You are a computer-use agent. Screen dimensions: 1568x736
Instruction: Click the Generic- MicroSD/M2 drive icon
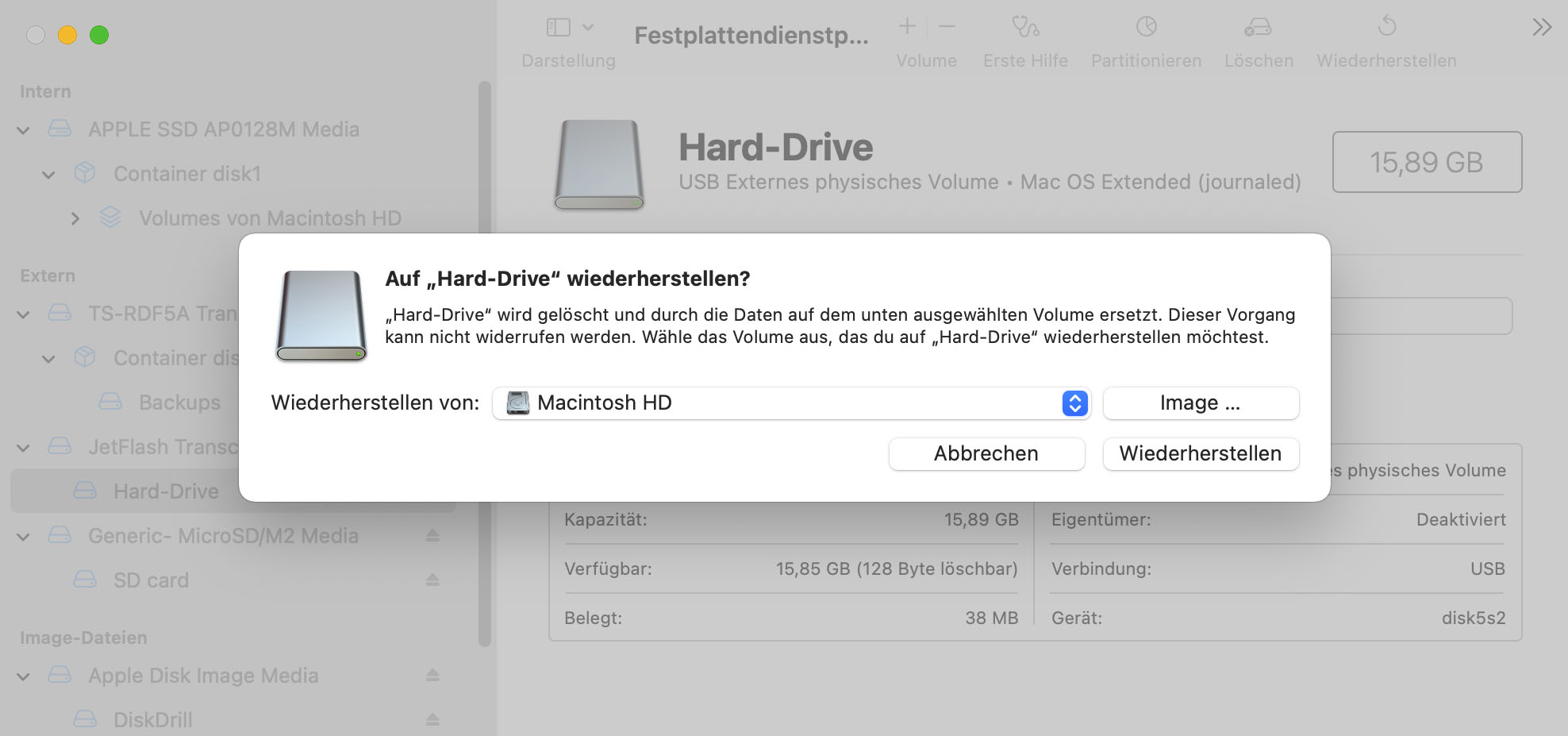coord(60,535)
